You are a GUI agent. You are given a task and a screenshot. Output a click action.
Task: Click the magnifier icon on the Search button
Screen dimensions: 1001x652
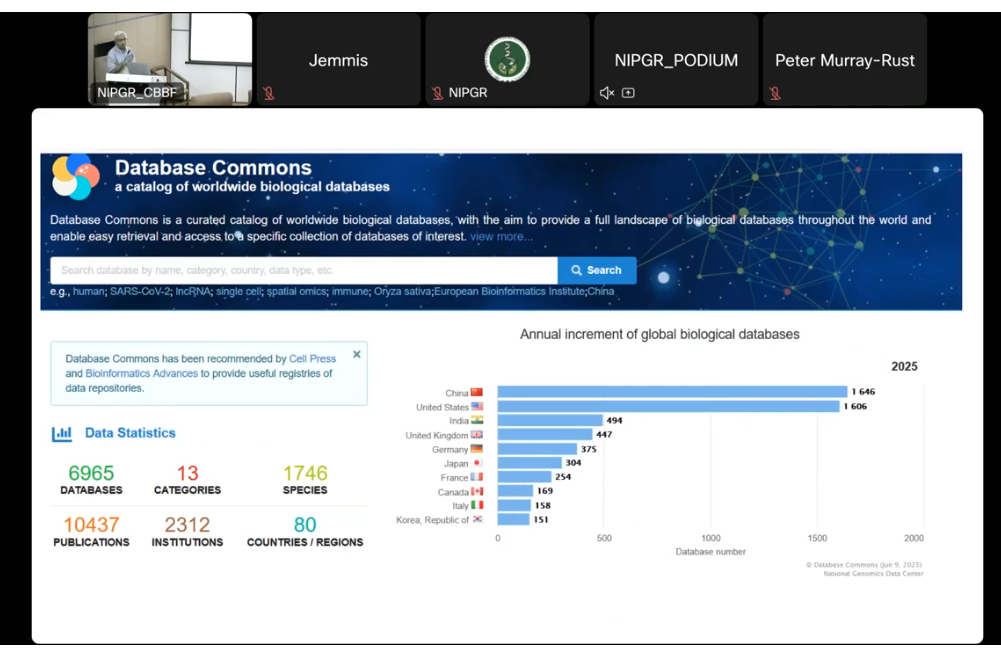point(575,270)
